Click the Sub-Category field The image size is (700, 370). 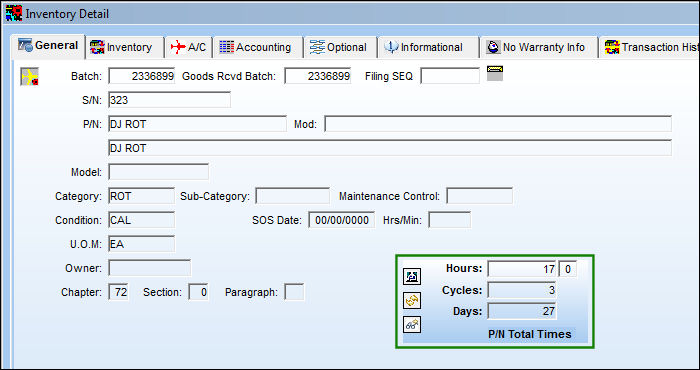(x=292, y=196)
